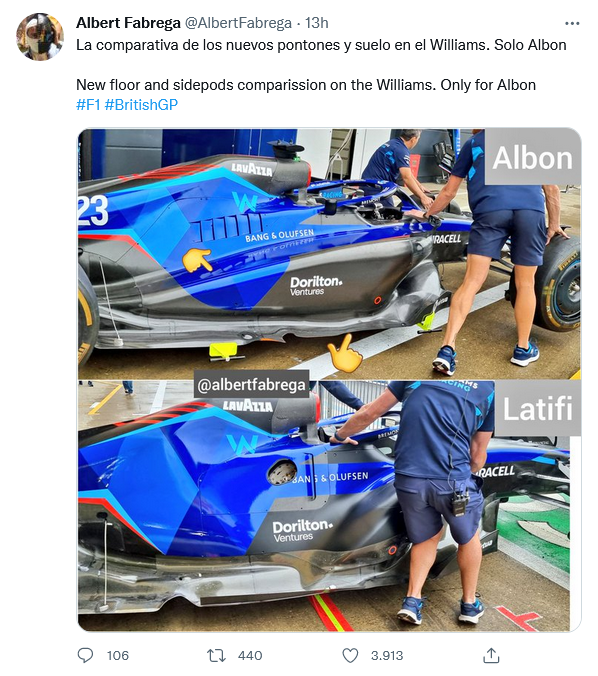The width and height of the screenshot is (598, 676).
Task: Open the @AlbertFabrega handle link
Action: point(238,23)
